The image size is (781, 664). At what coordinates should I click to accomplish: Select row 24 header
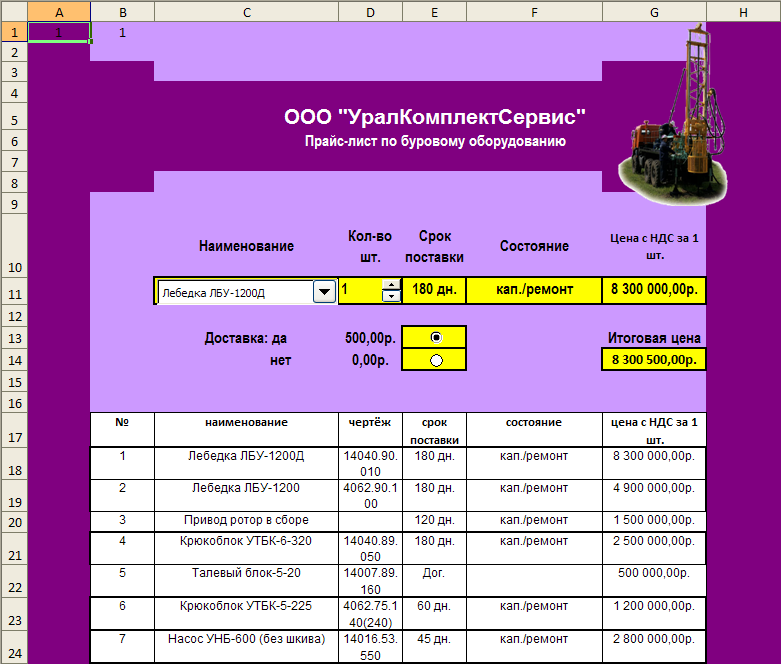tap(14, 647)
